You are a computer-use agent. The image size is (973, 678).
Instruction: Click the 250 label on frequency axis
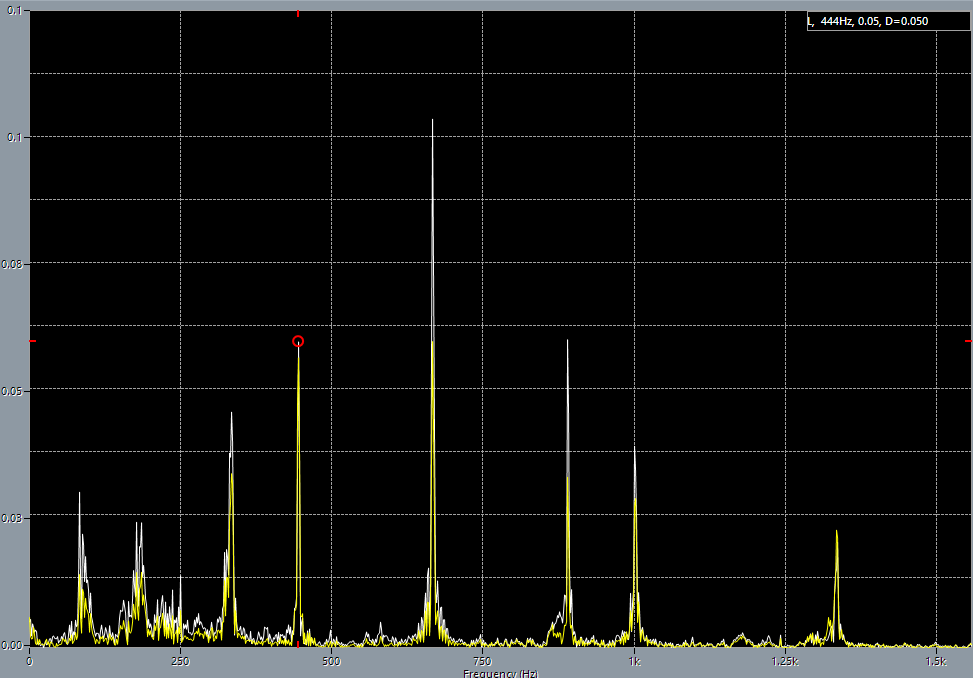[180, 662]
